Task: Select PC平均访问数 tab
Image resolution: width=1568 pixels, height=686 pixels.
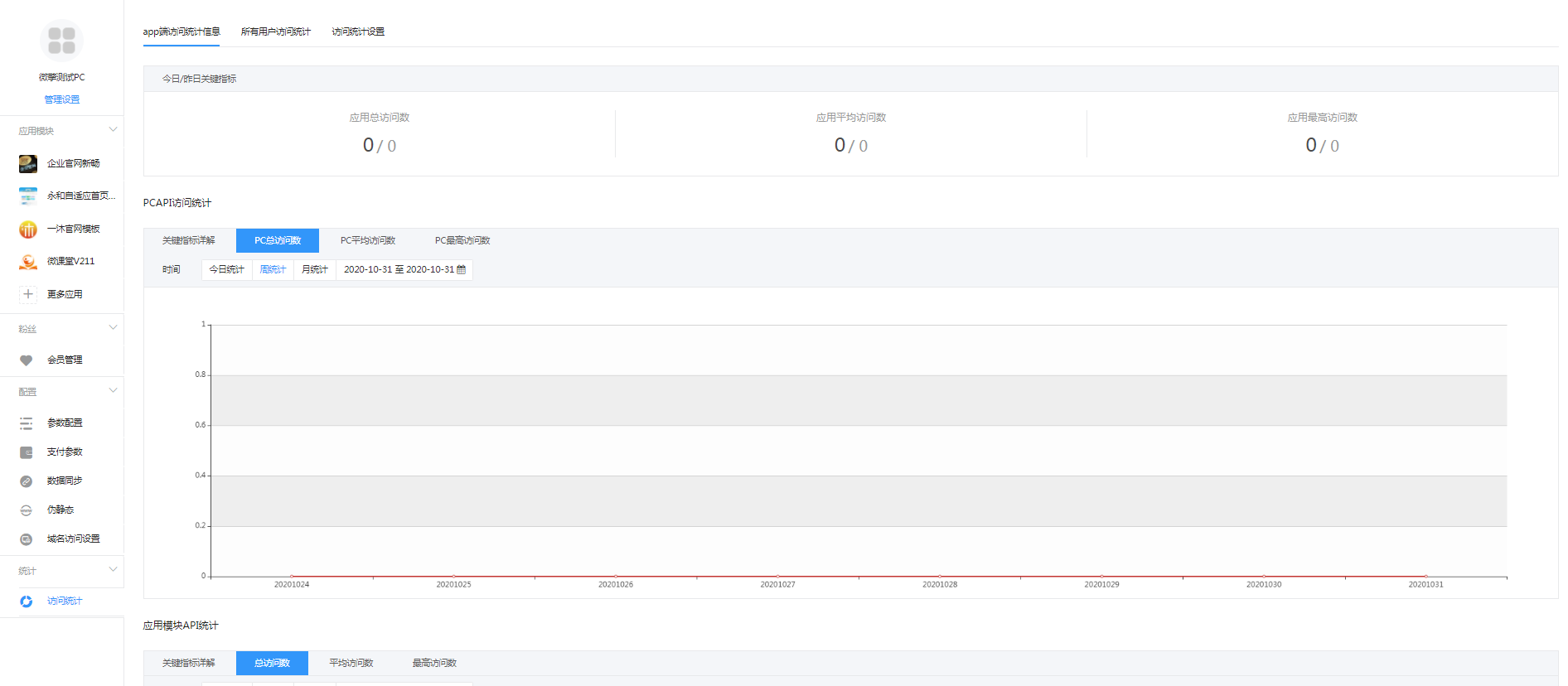Action: click(x=368, y=240)
